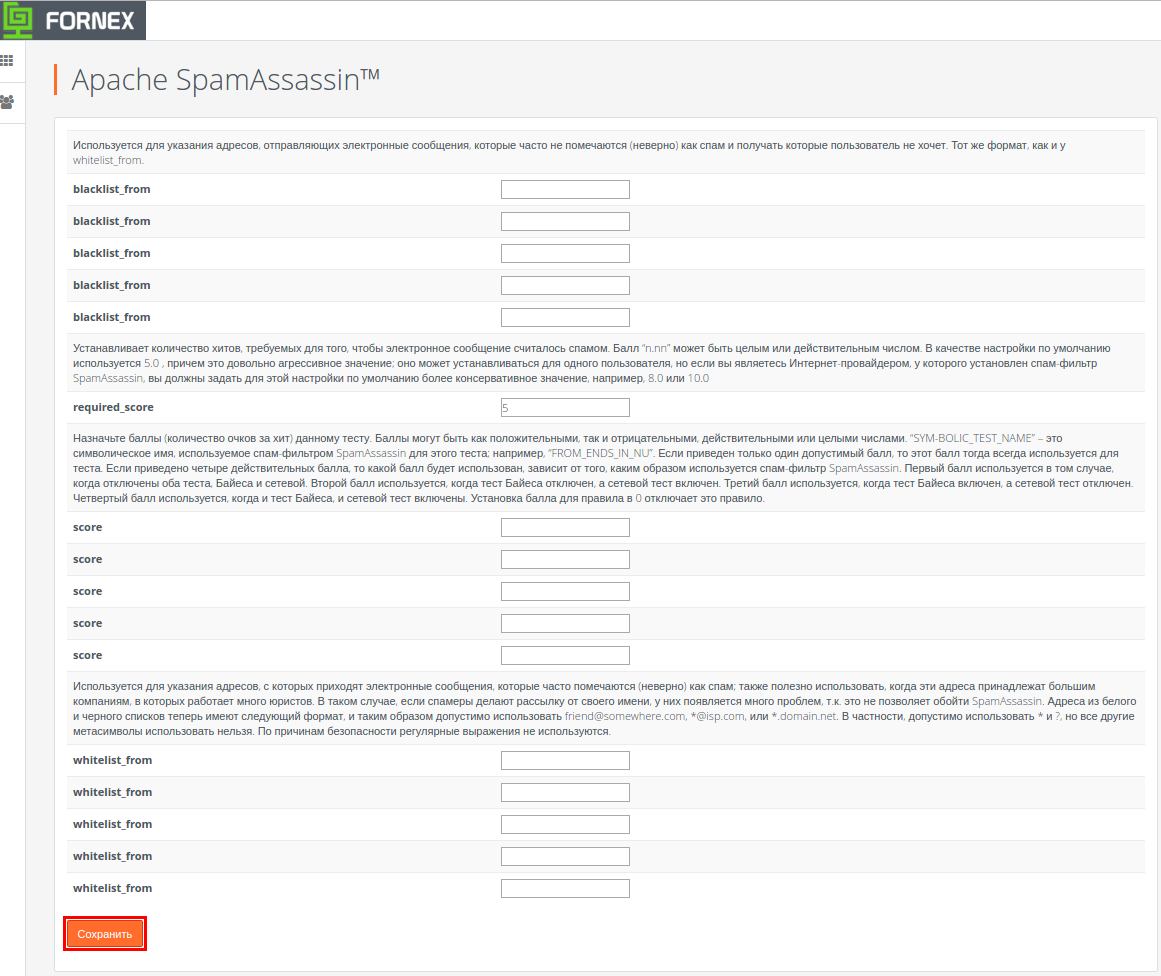The height and width of the screenshot is (976, 1161).
Task: Click the n.nn score format text
Action: [655, 348]
